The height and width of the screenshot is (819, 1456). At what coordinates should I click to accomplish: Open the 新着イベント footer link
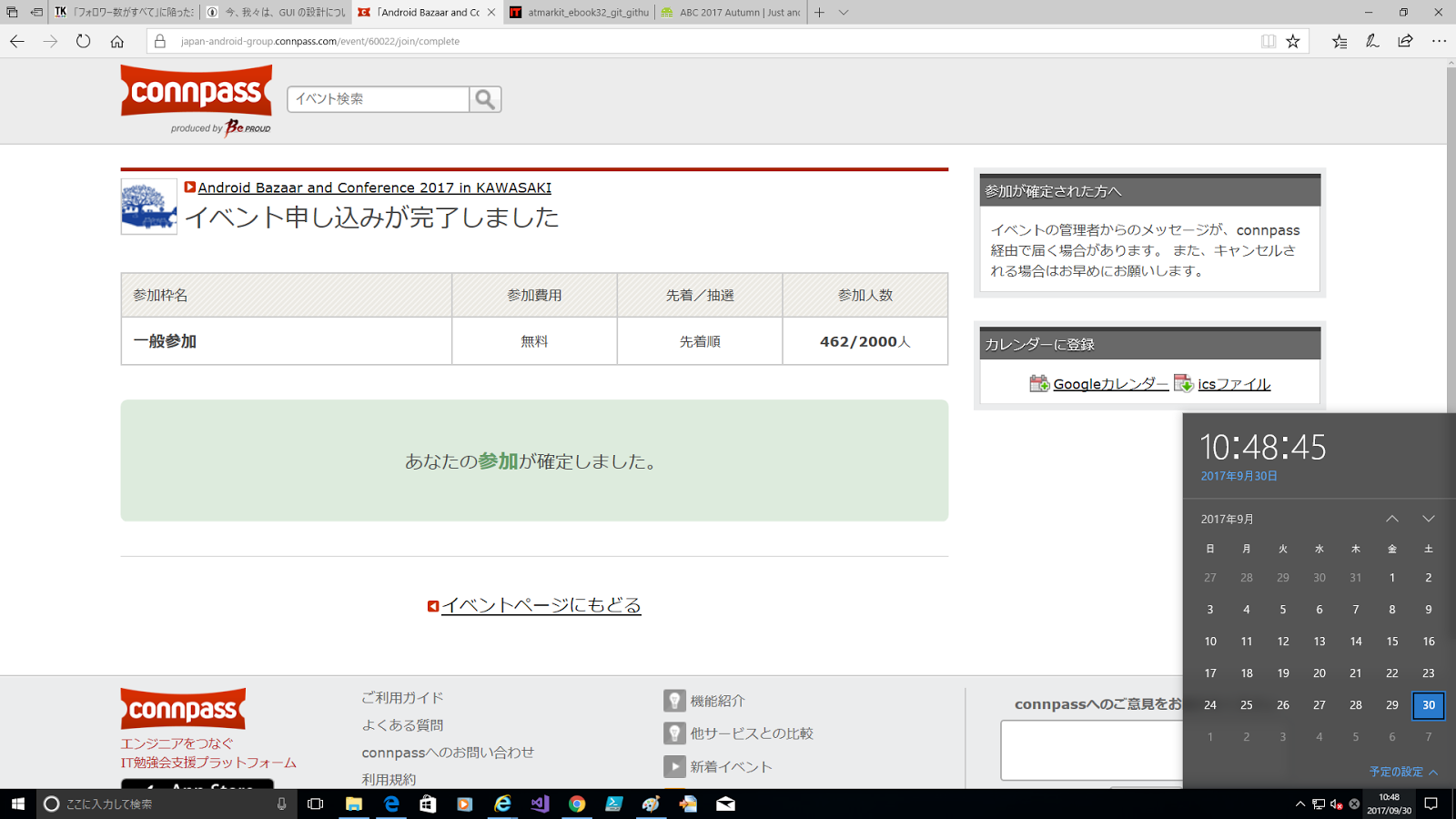[x=731, y=767]
